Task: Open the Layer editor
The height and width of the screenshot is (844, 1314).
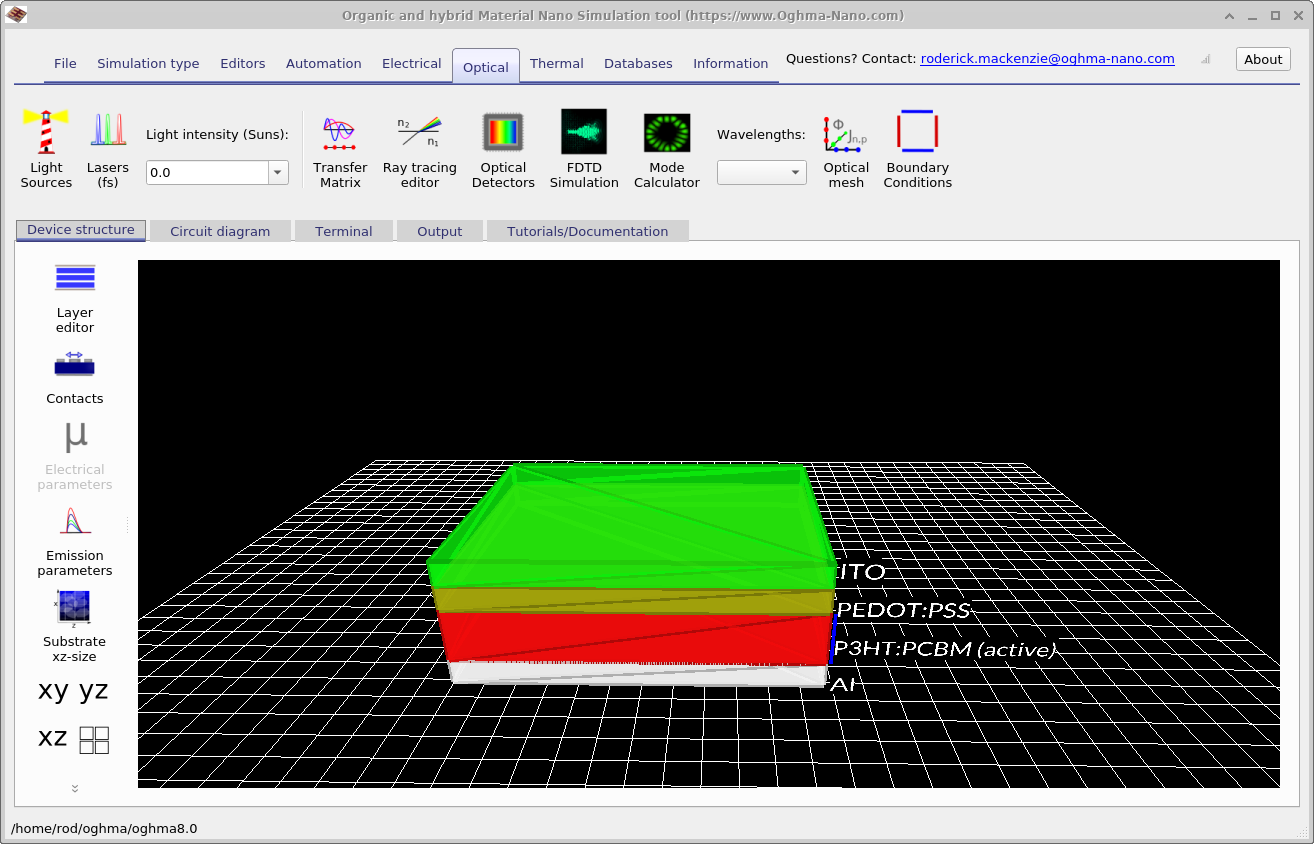Action: click(x=75, y=299)
